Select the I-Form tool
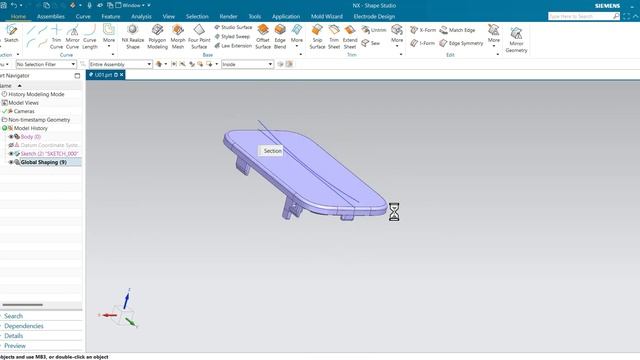640x360 pixels. coord(422,43)
